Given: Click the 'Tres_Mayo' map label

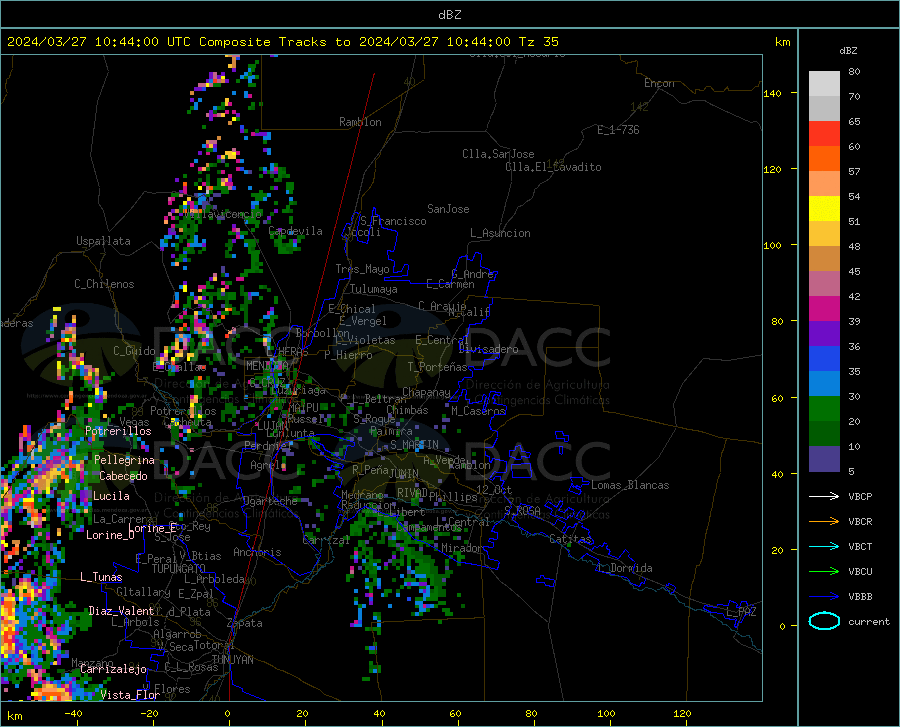Looking at the screenshot, I should (362, 269).
